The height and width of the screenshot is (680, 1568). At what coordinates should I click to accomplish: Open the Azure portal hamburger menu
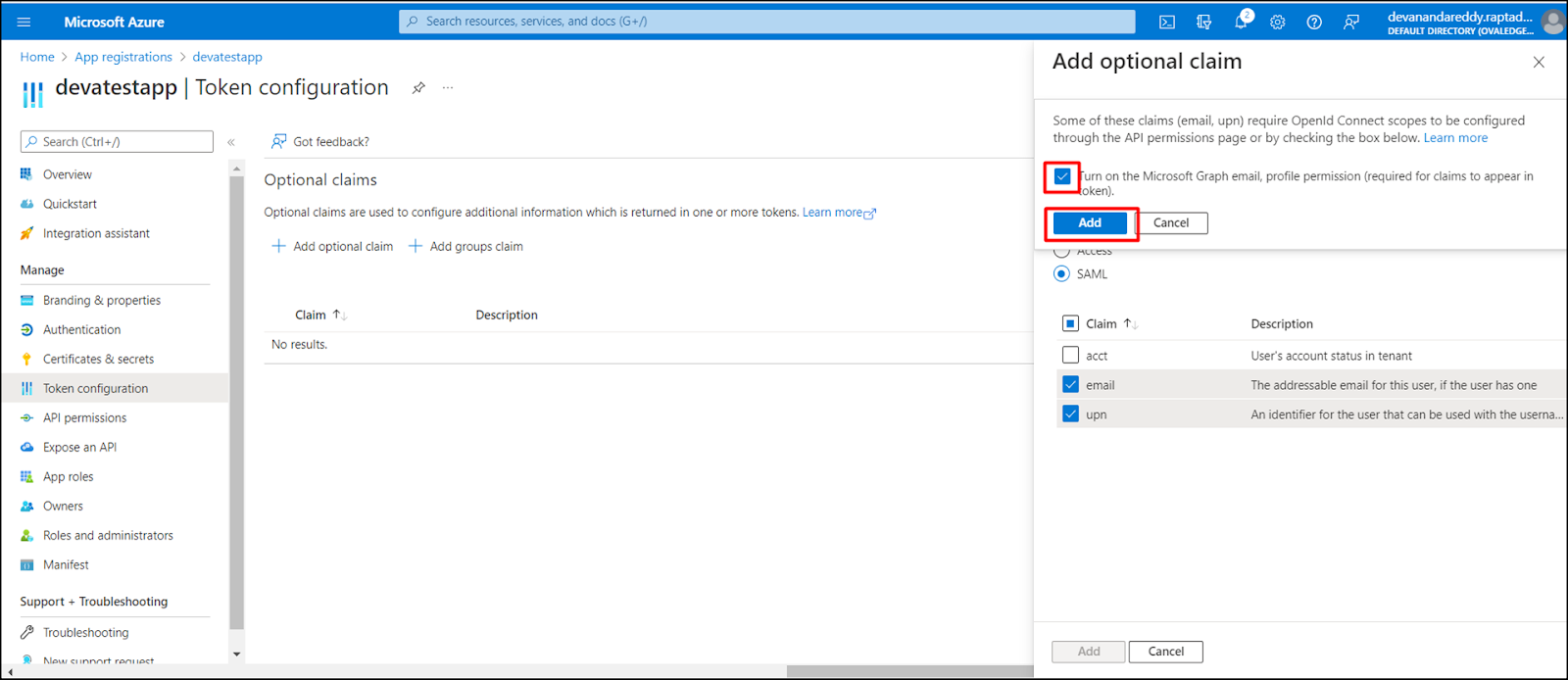click(x=24, y=22)
